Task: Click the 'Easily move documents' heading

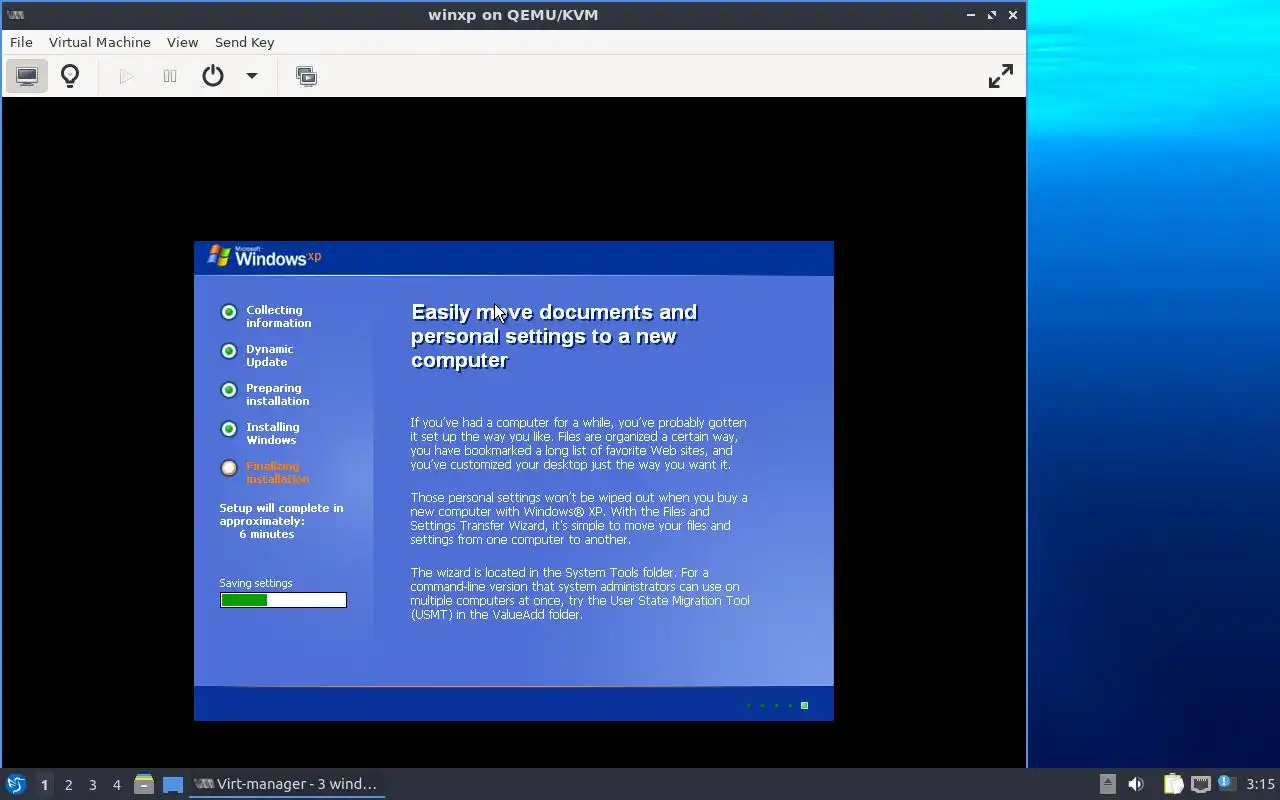Action: [554, 336]
